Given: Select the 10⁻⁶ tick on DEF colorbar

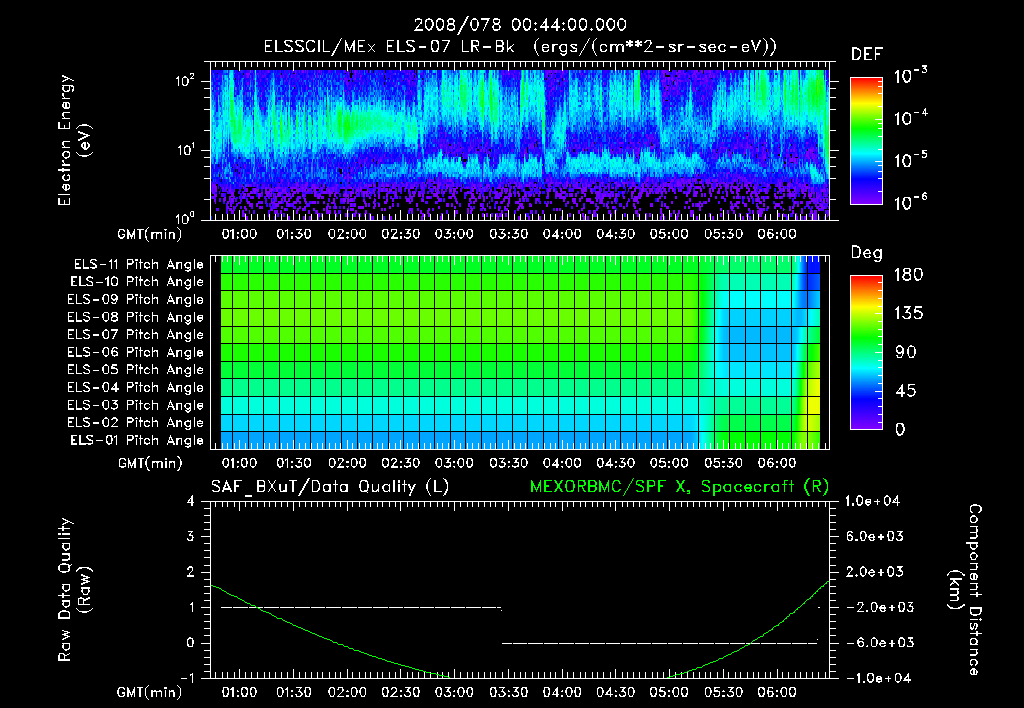Looking at the screenshot, I should coord(910,202).
